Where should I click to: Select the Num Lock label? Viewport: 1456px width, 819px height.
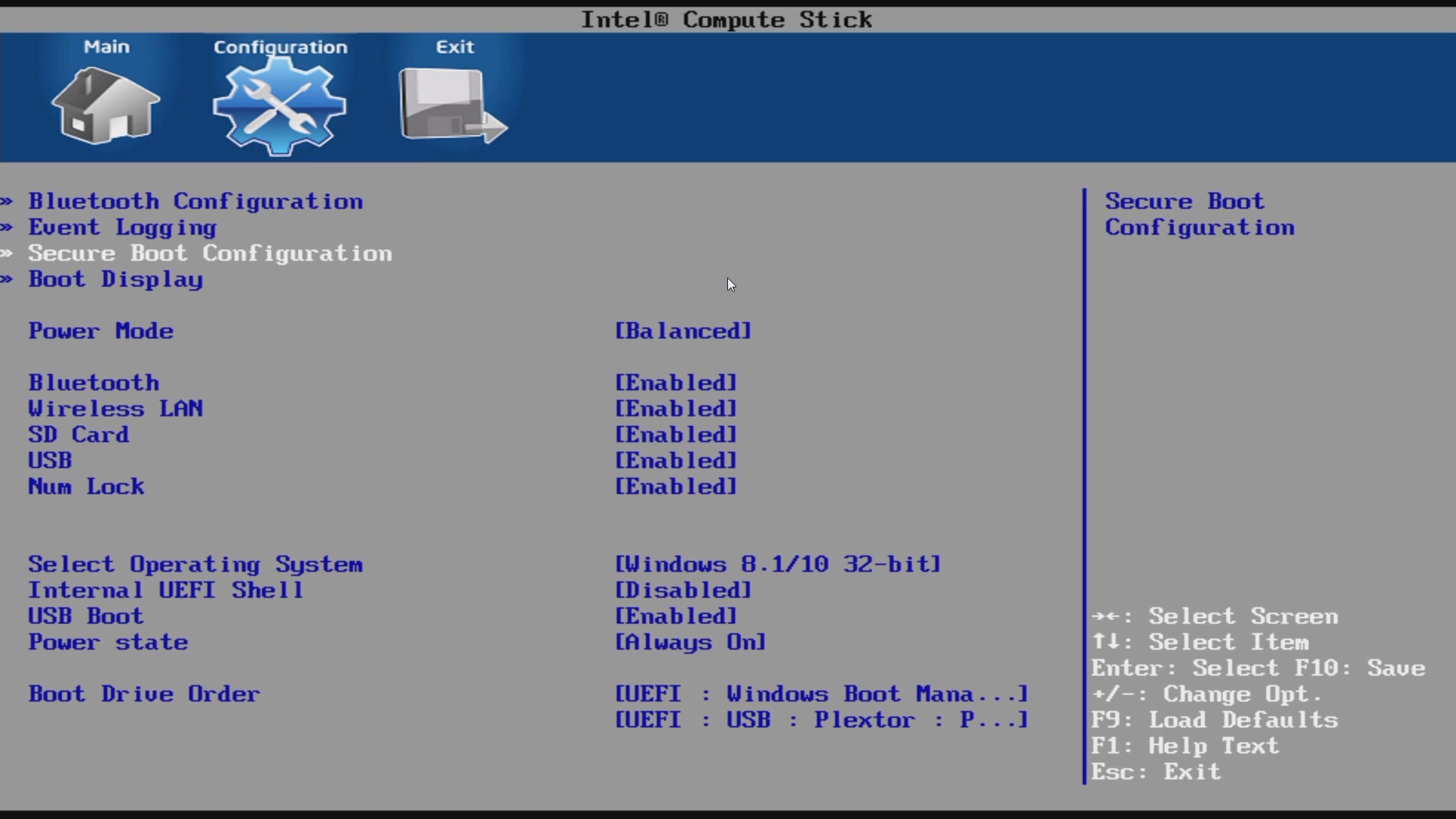(86, 486)
